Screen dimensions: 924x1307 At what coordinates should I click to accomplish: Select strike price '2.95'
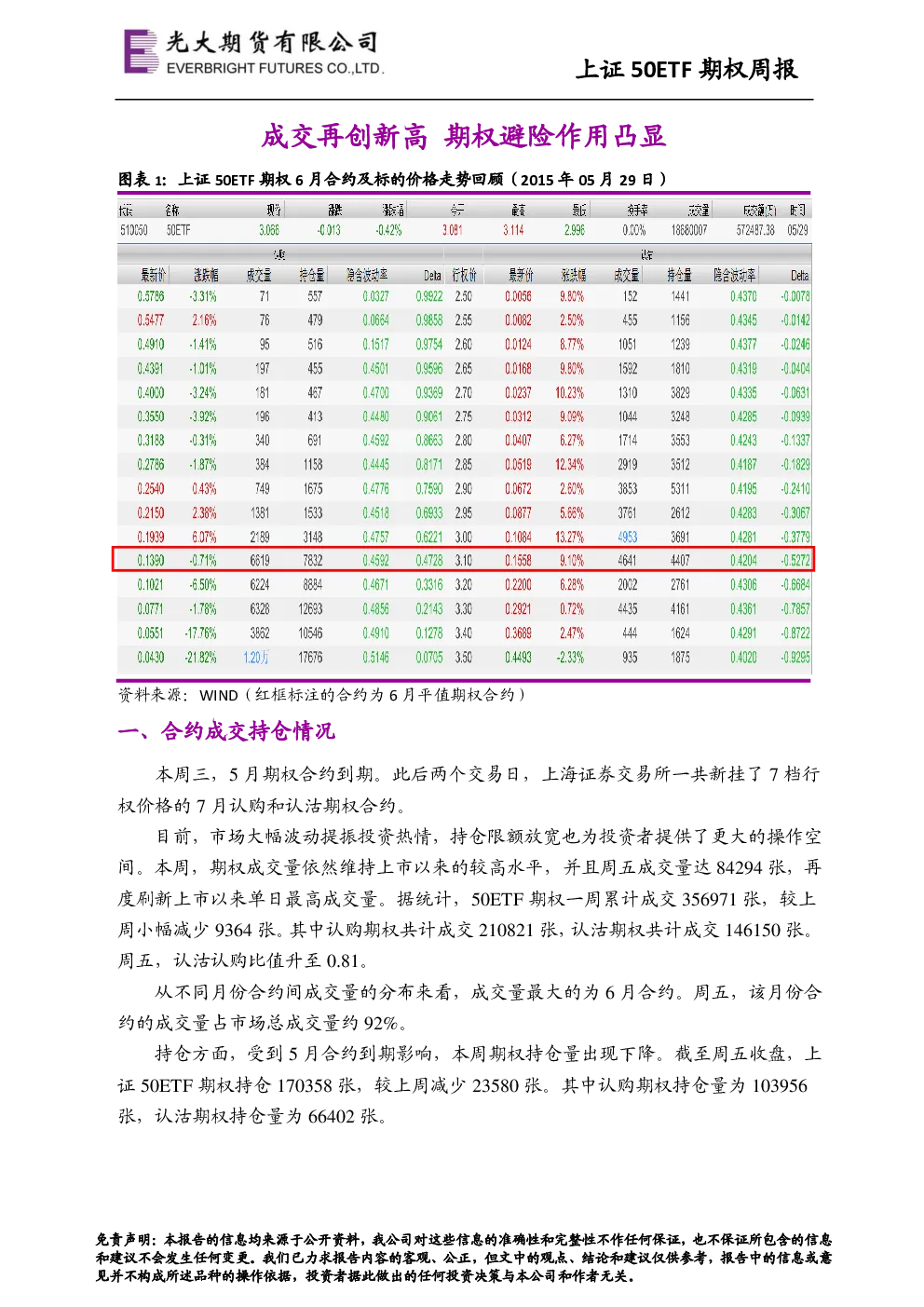point(464,513)
